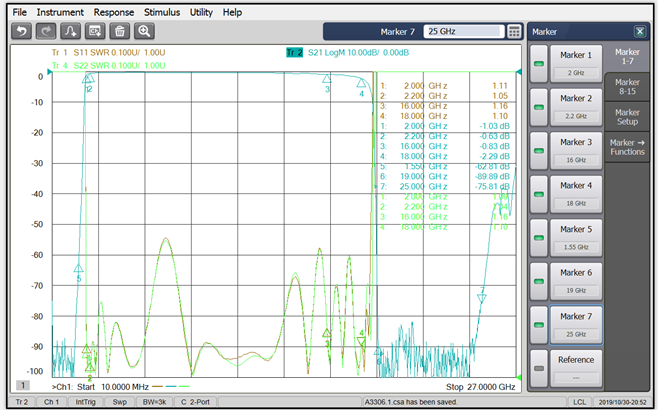Open the Response menu

coord(114,12)
